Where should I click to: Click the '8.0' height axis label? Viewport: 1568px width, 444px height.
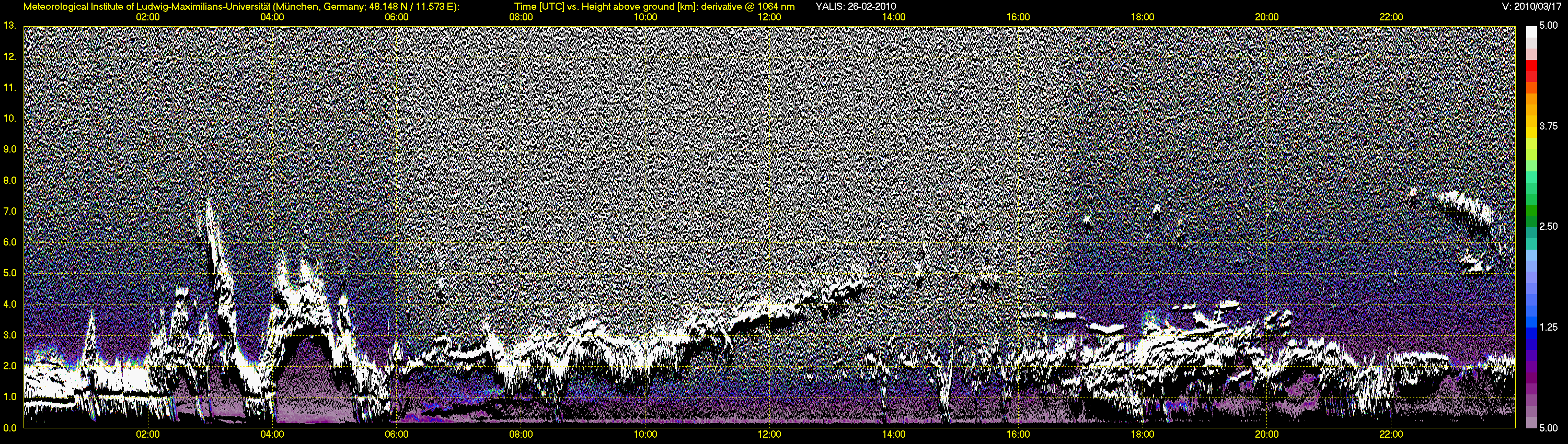coord(10,180)
